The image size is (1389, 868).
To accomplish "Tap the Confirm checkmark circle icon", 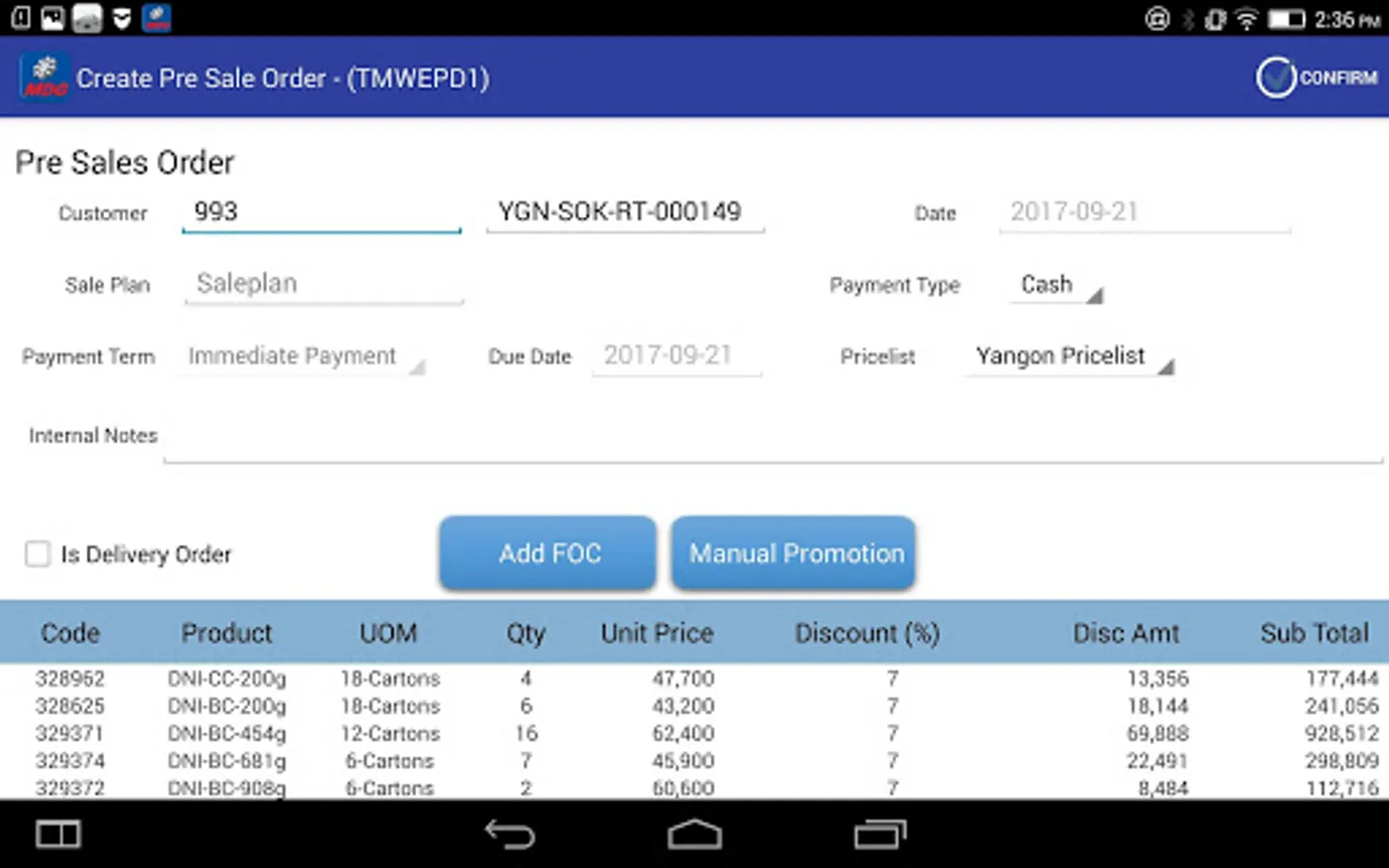I will point(1276,77).
